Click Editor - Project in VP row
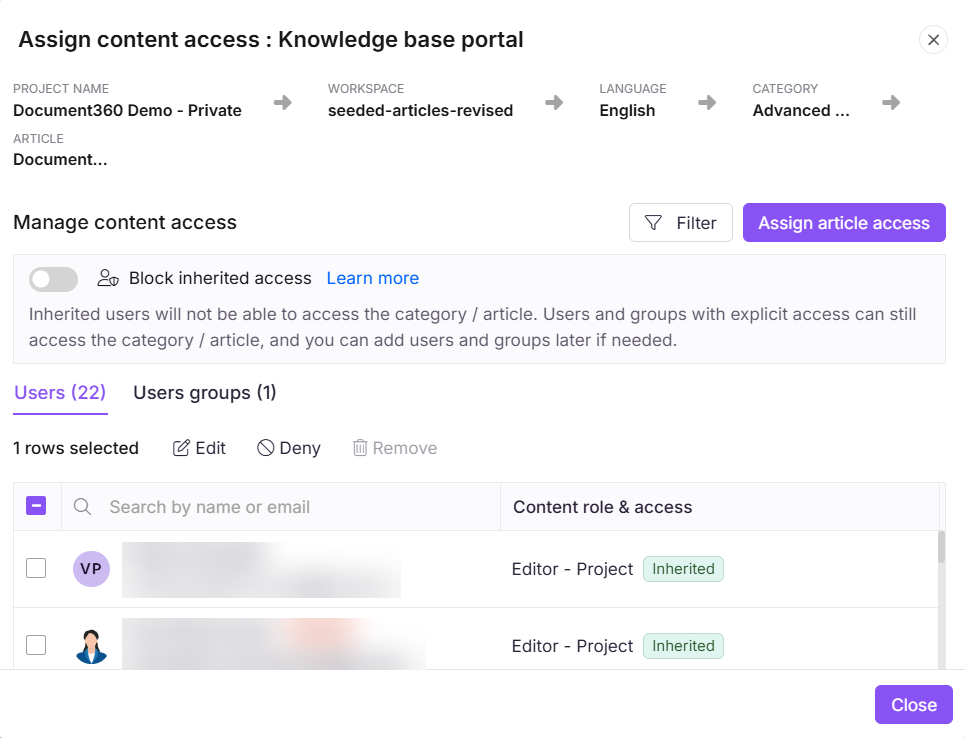The height and width of the screenshot is (738, 965). [572, 569]
